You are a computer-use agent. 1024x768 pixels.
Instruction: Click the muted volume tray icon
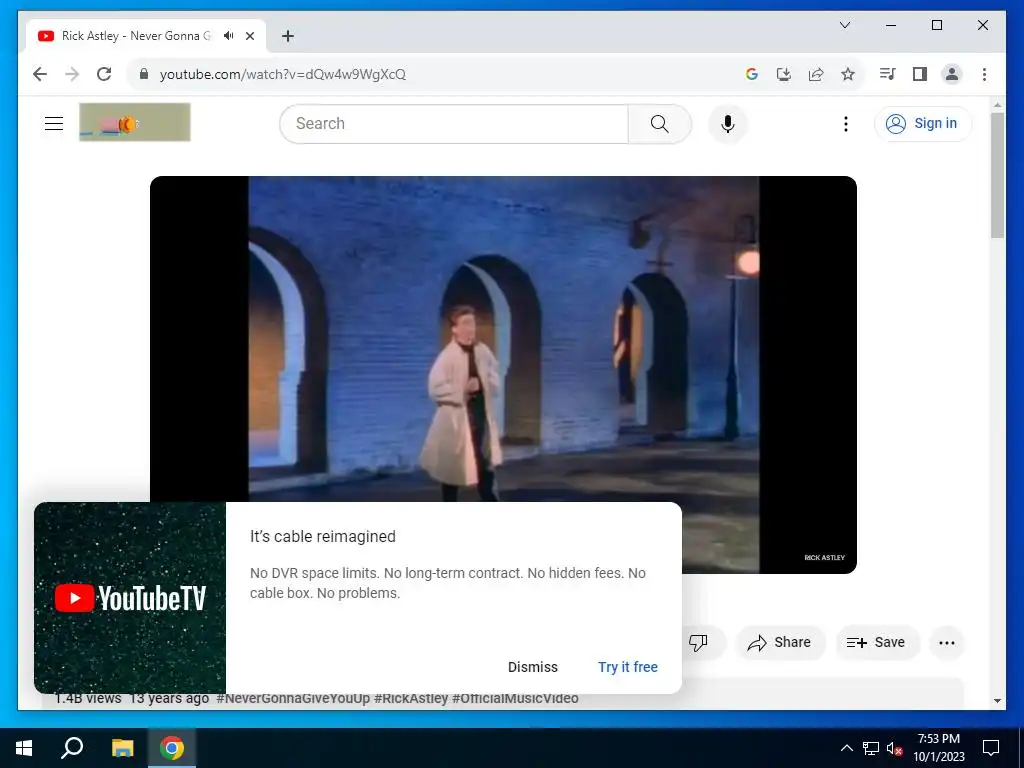pos(895,748)
